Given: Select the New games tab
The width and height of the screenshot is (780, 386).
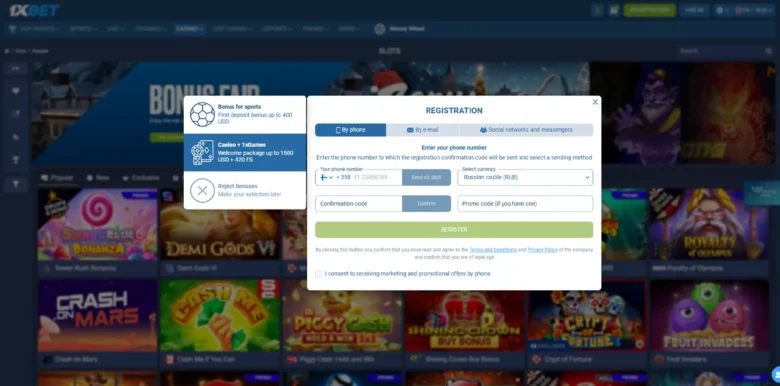Looking at the screenshot, I should (98, 178).
